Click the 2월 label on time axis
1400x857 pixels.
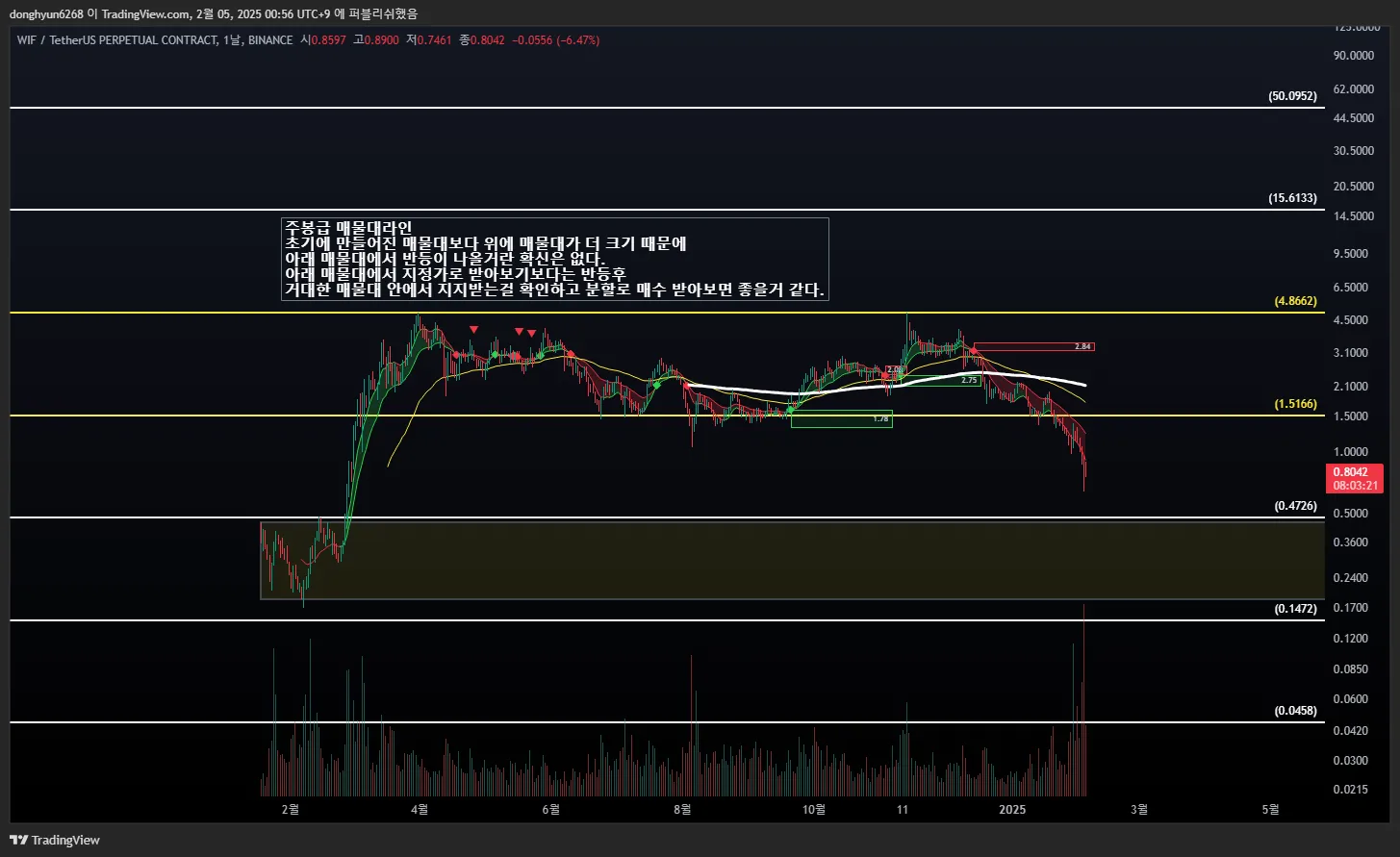pyautogui.click(x=291, y=809)
